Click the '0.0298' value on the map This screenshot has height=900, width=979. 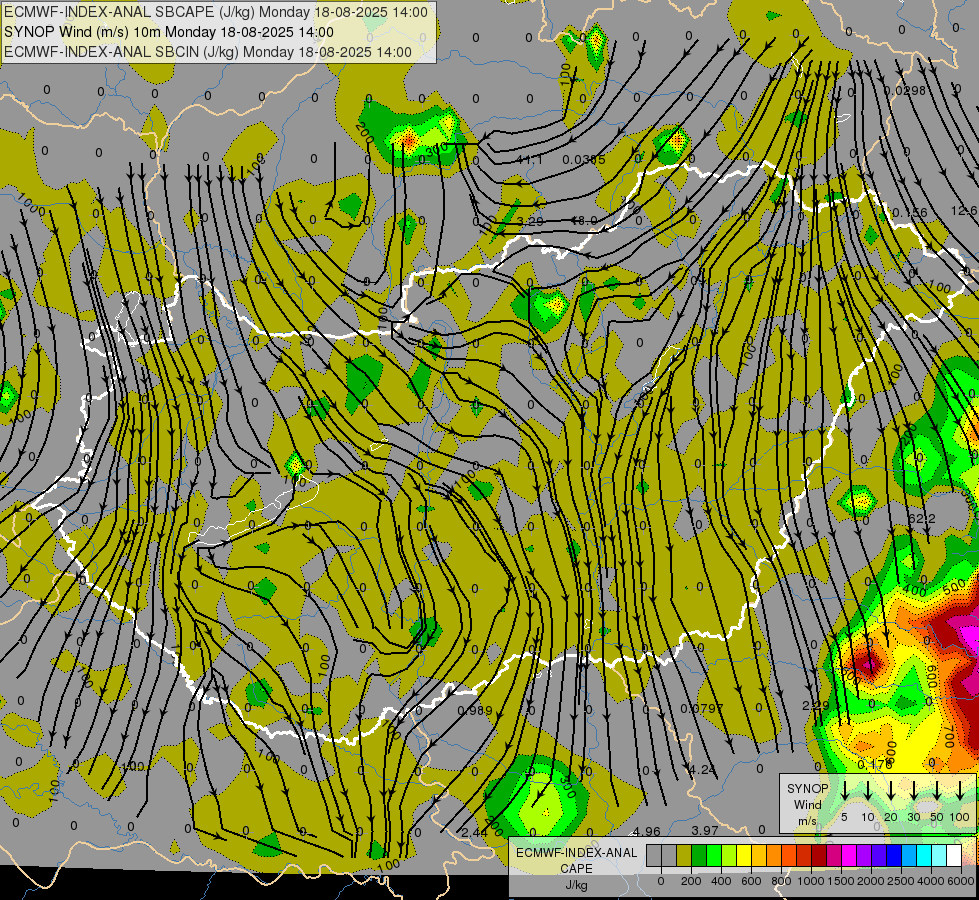tap(905, 91)
